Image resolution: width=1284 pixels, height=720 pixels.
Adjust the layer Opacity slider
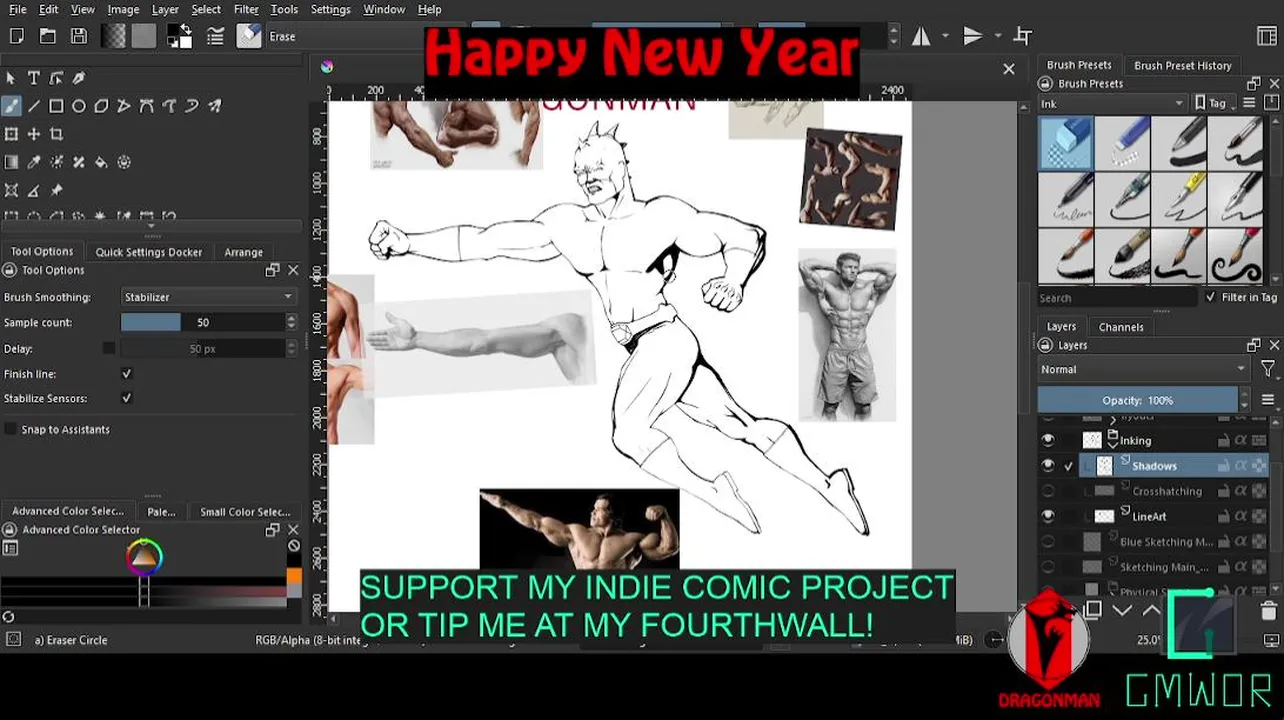1138,400
